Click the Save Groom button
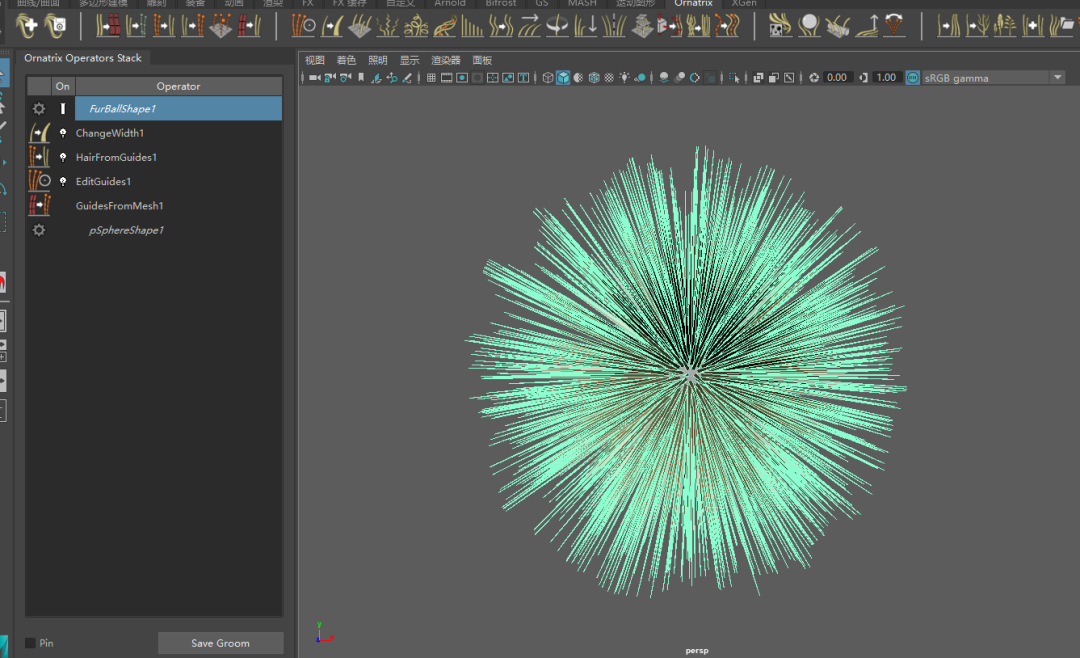The width and height of the screenshot is (1080, 658). tap(220, 643)
